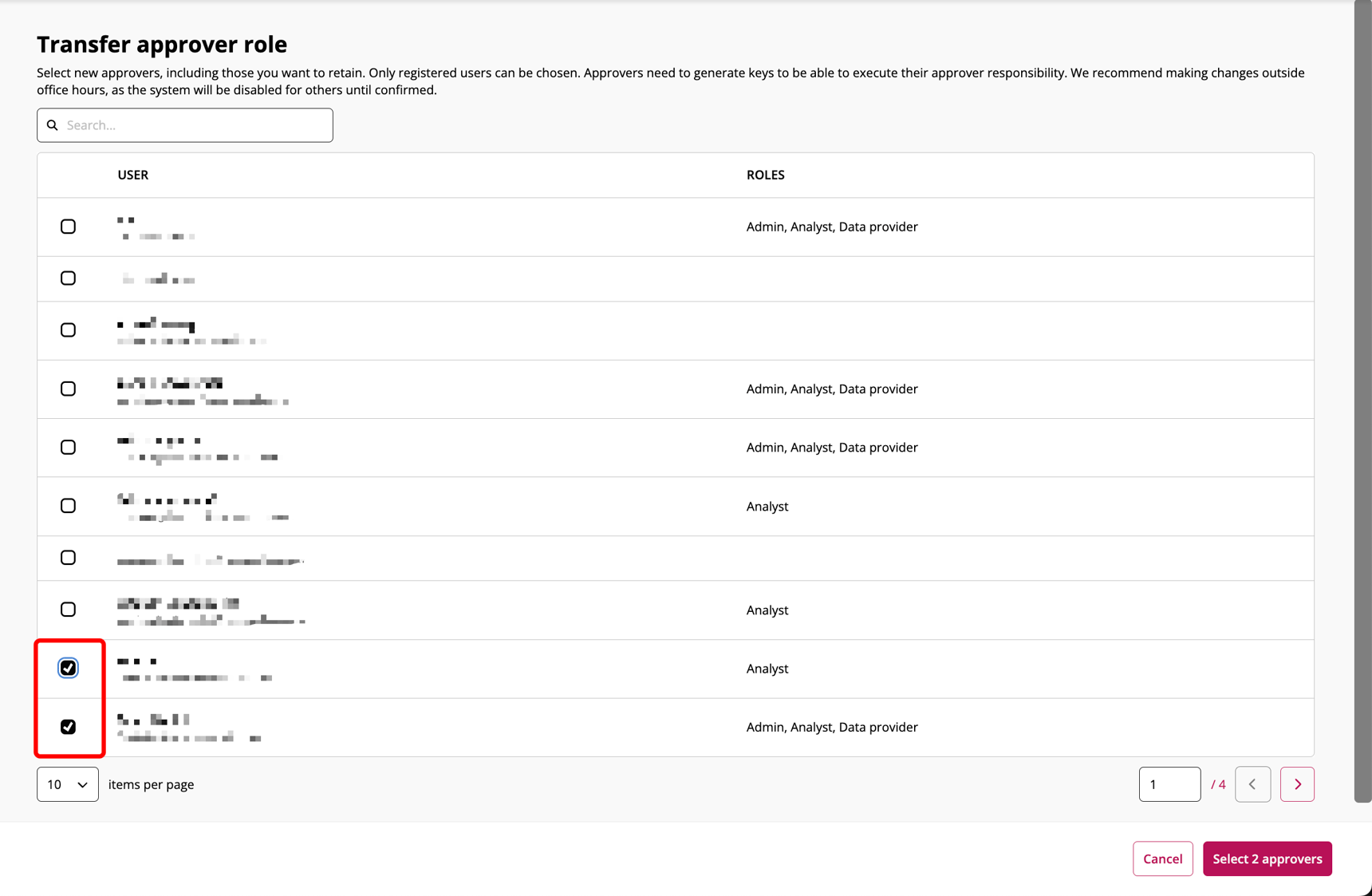Uncheck the selected Analyst user in ninth row
Screen dimensions: 1372x896
(69, 668)
